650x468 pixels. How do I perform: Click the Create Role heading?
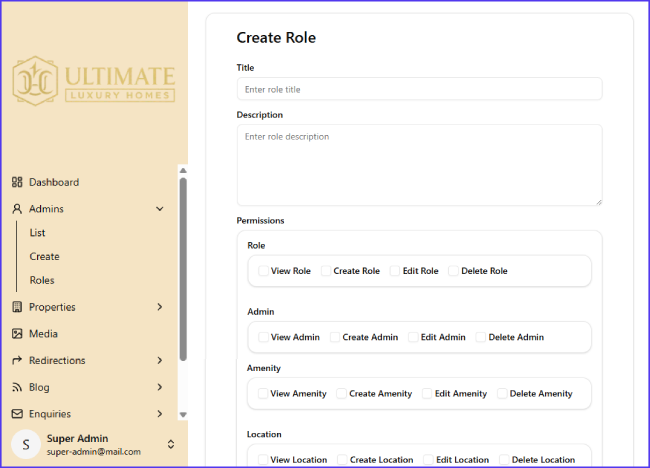pyautogui.click(x=276, y=38)
